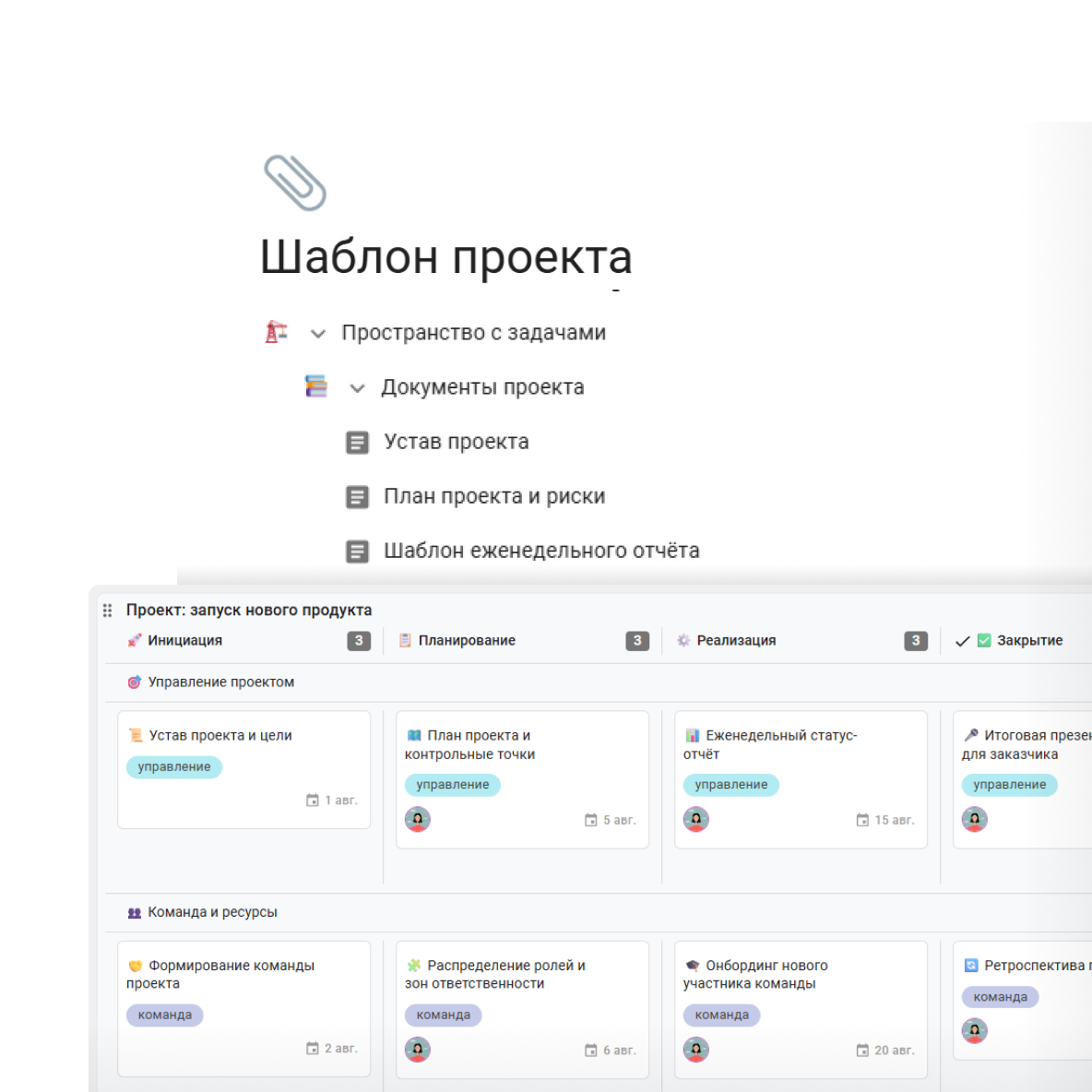The width and height of the screenshot is (1092, 1092).
Task: Click the Реализация column header
Action: 736,641
